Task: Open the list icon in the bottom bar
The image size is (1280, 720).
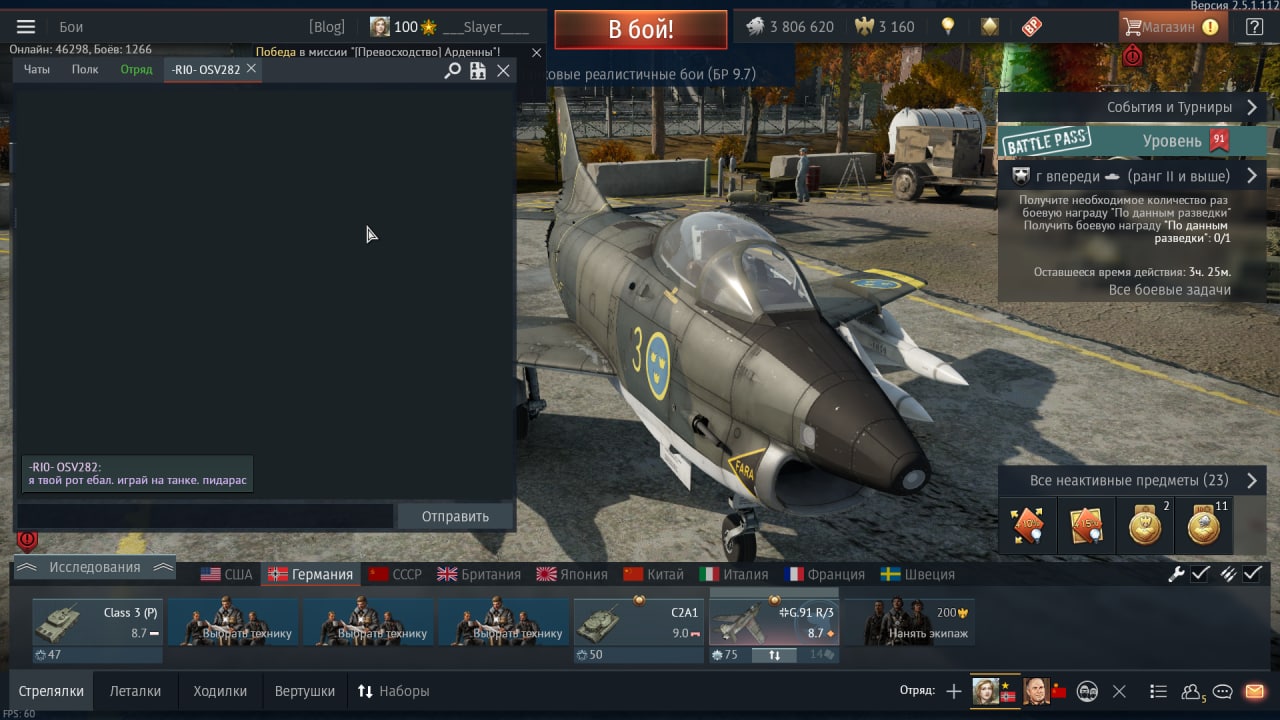Action: (1158, 691)
